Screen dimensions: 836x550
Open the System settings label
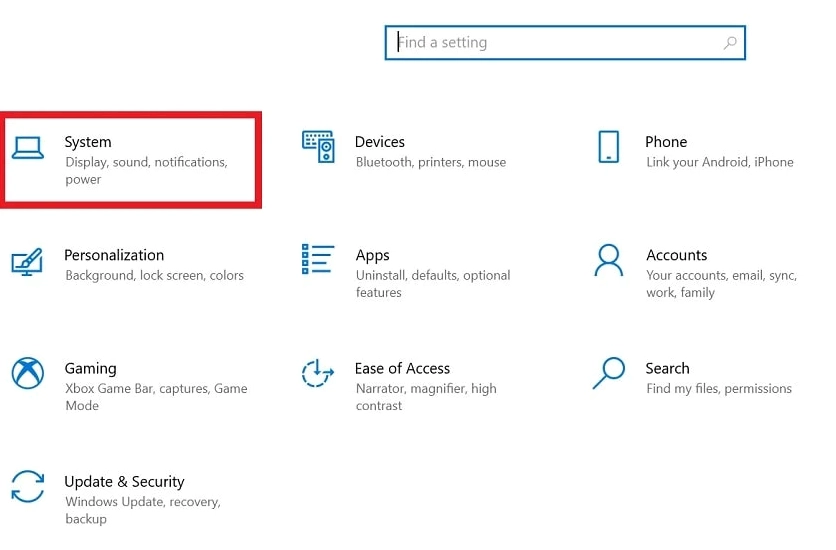tap(88, 142)
